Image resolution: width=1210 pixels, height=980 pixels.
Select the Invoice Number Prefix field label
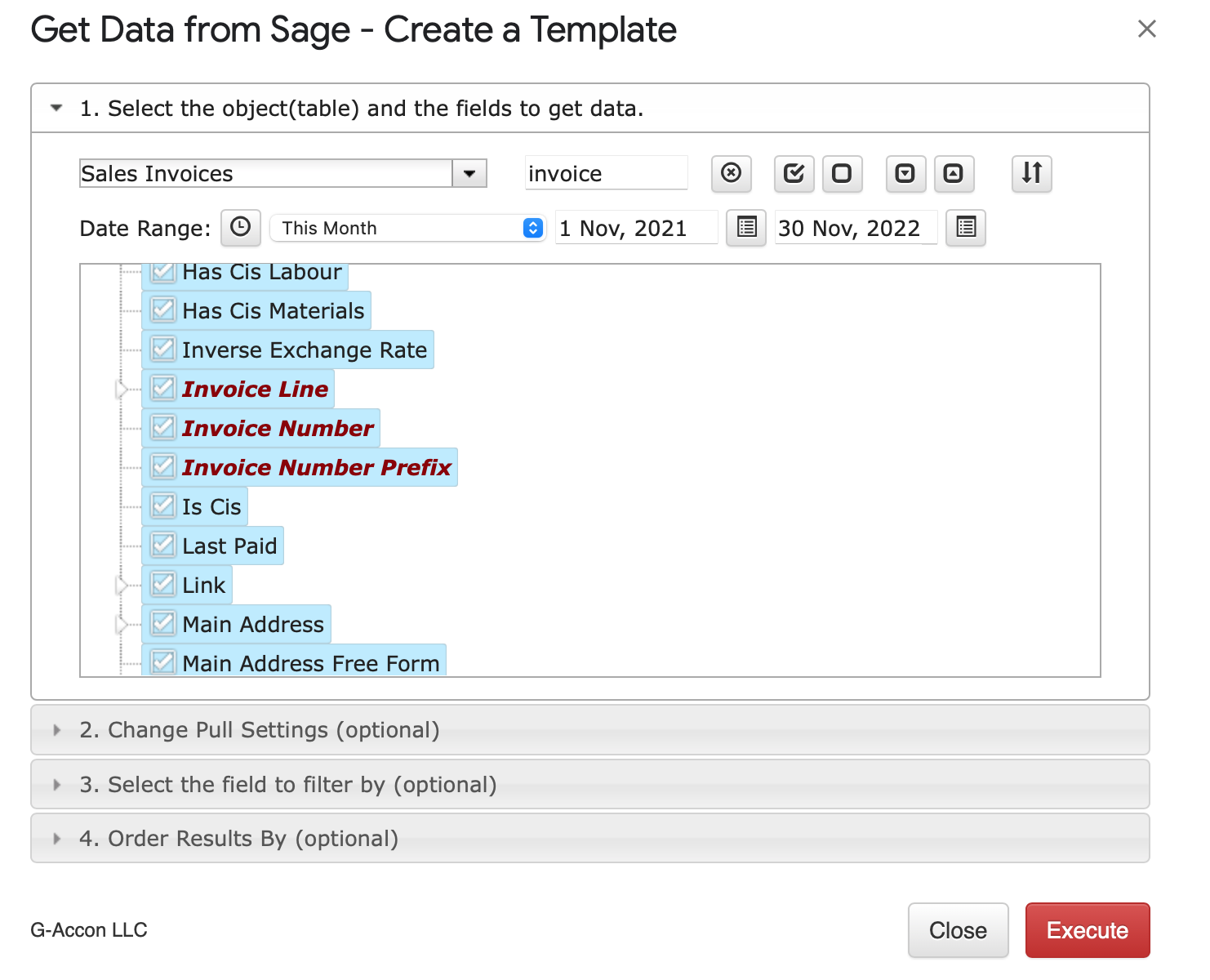[317, 467]
